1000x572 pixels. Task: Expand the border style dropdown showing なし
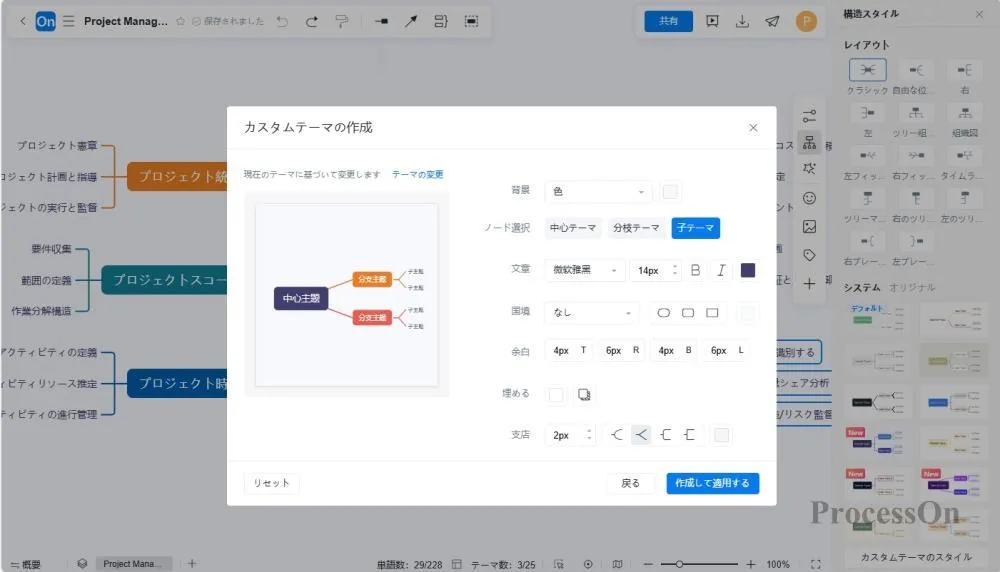pos(592,313)
